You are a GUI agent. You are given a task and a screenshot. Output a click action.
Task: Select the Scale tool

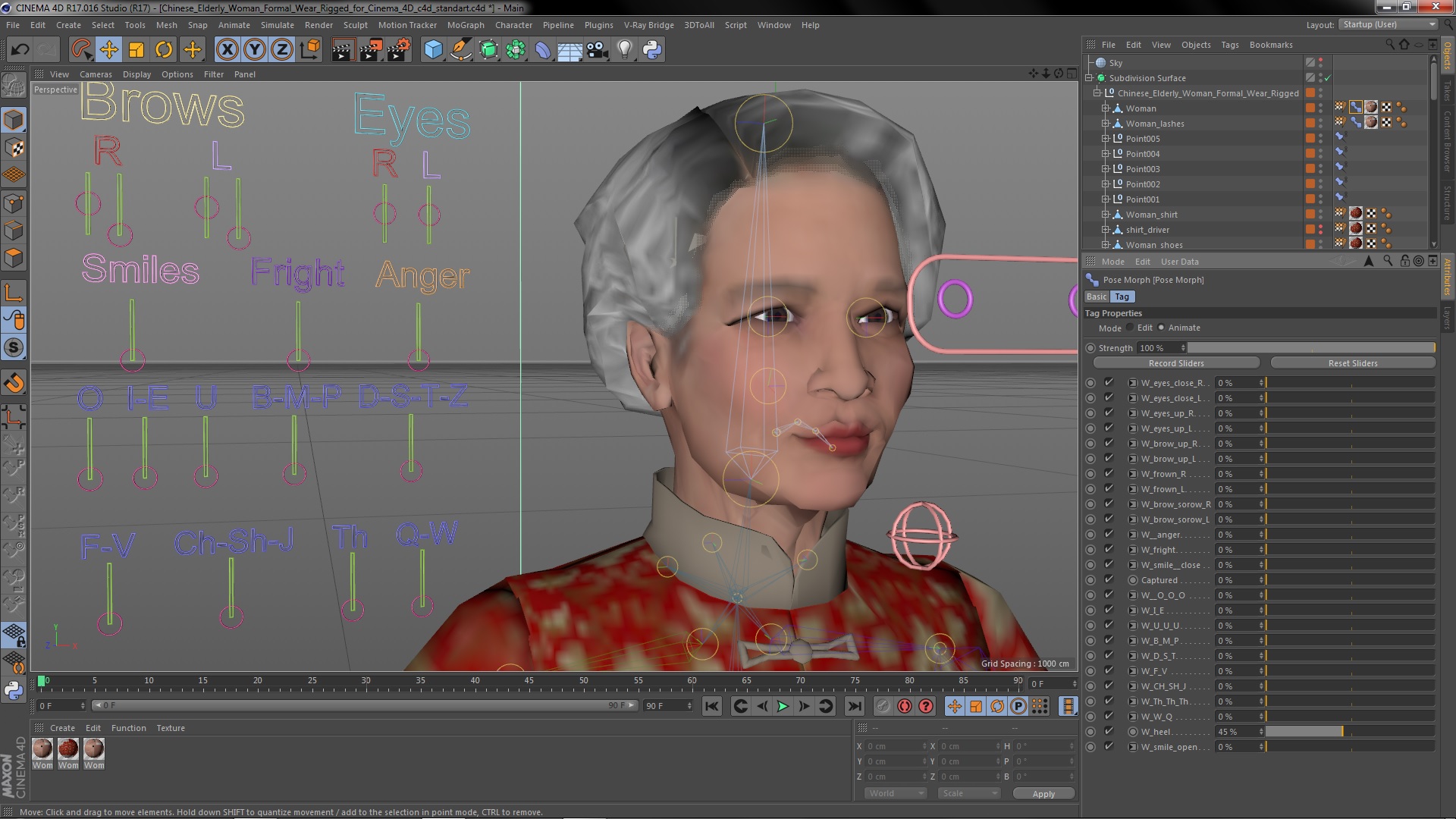pos(136,50)
